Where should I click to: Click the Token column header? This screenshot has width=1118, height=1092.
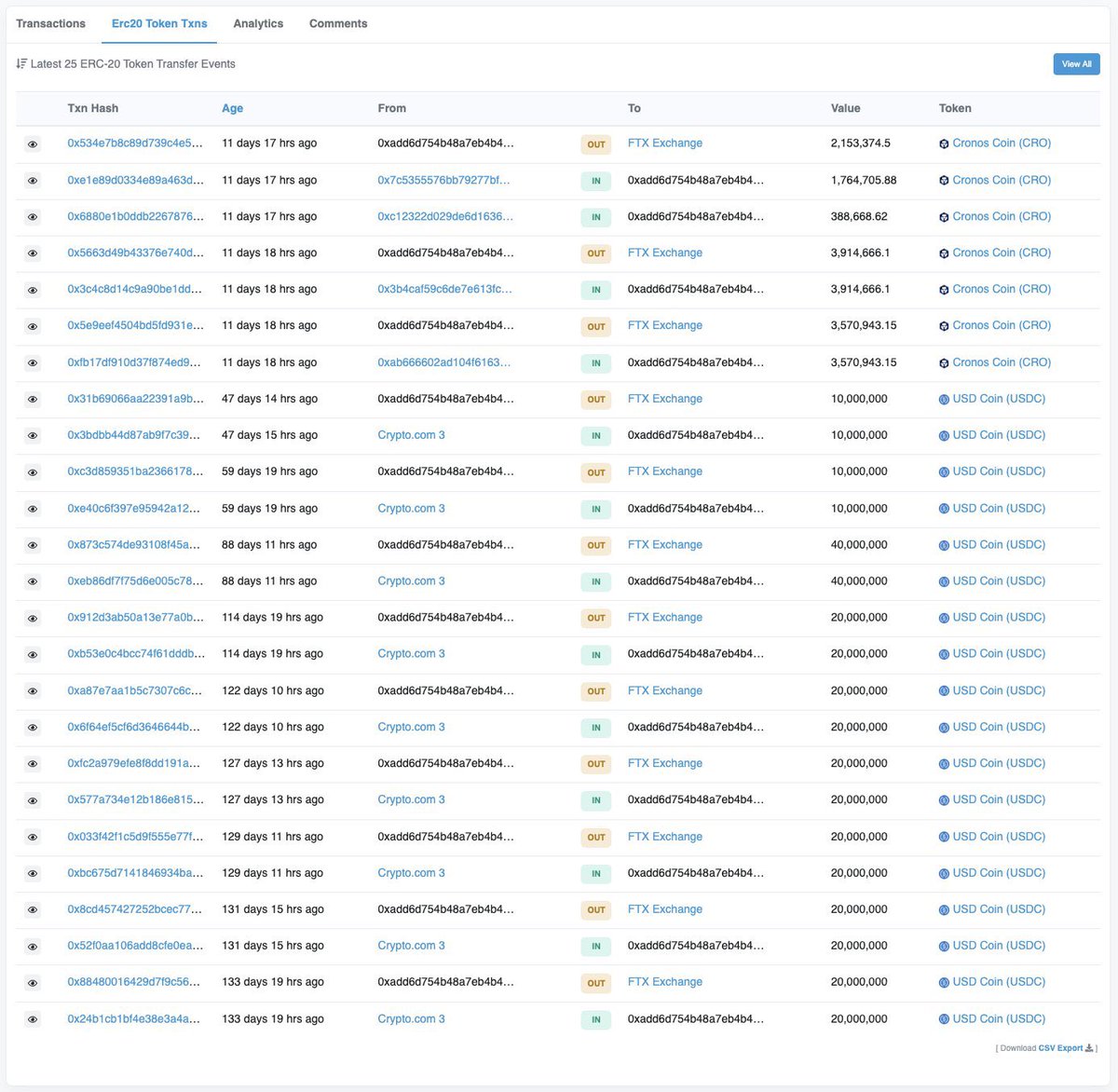tap(955, 108)
